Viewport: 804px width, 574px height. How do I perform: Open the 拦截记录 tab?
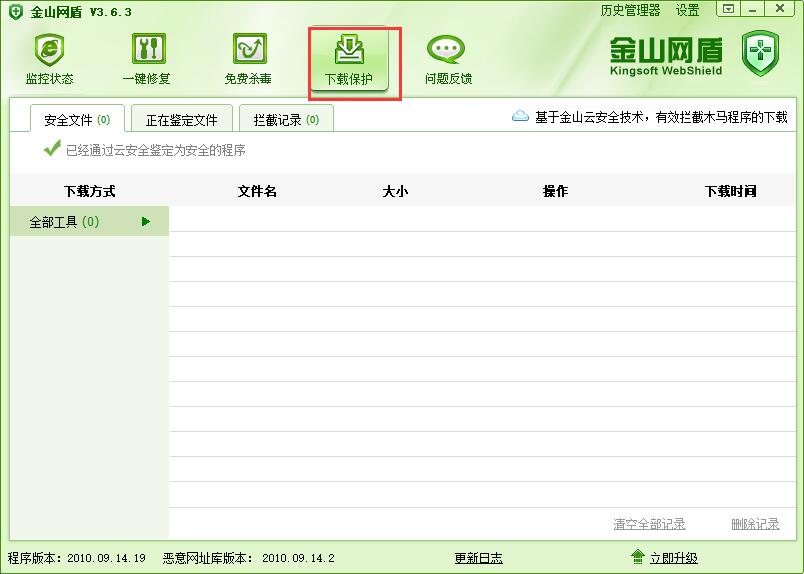coord(286,120)
